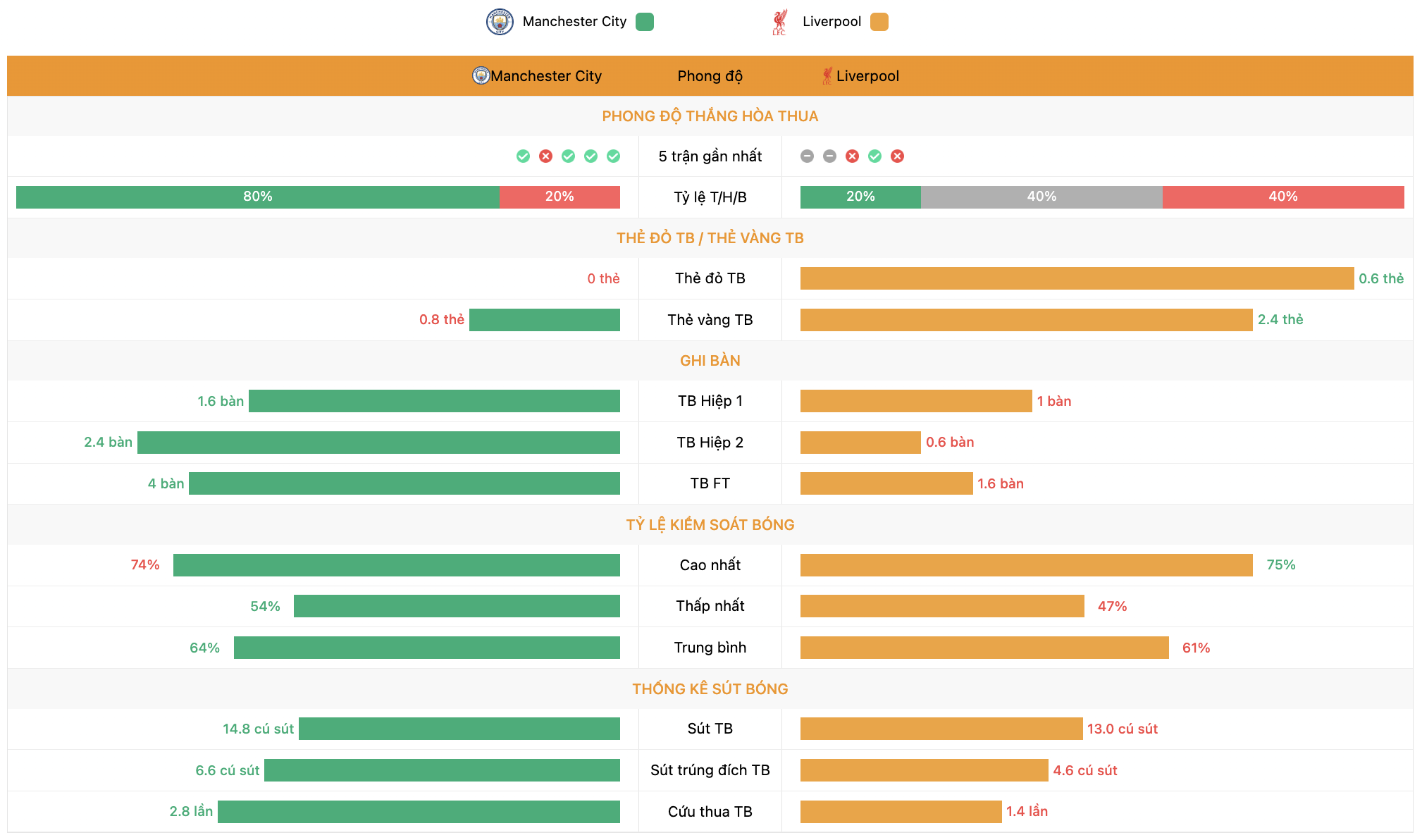
Task: Click the THẺ ĐỎ TB / THẺ VÀNG TB heading
Action: [x=710, y=238]
